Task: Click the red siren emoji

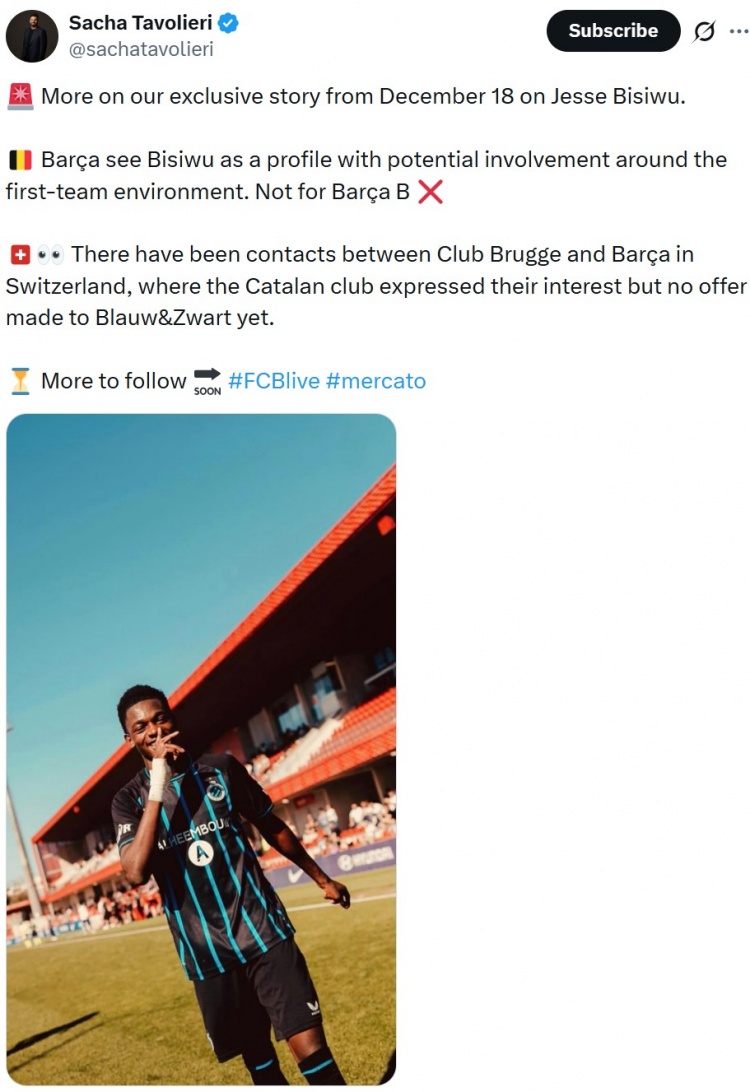Action: (19, 97)
